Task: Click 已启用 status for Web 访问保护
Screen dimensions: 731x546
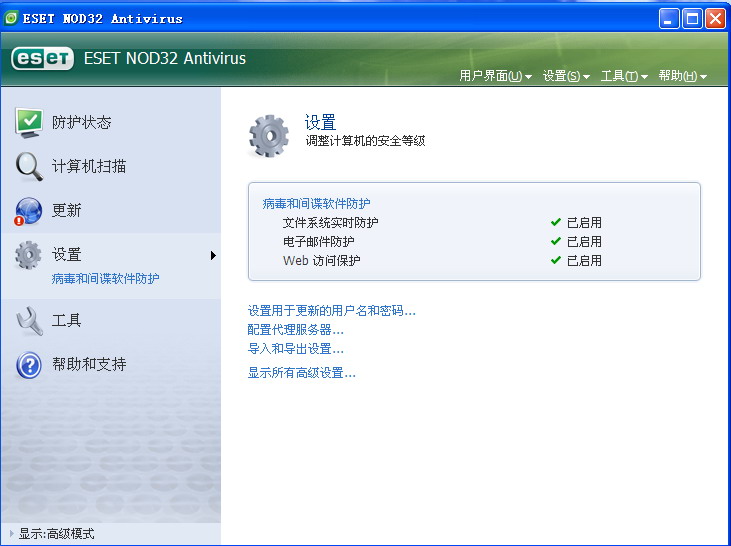Action: (x=584, y=261)
